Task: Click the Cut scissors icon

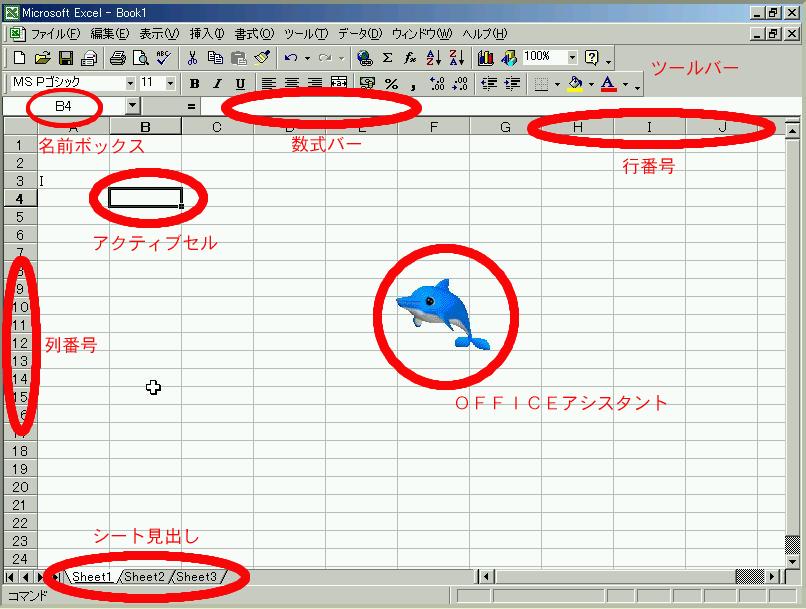Action: point(191,58)
